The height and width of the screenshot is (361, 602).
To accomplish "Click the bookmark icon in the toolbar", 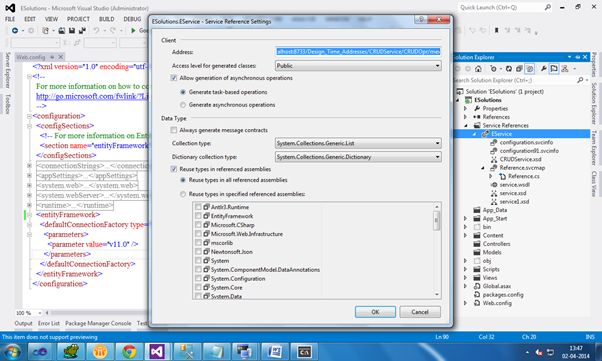I will 496,30.
